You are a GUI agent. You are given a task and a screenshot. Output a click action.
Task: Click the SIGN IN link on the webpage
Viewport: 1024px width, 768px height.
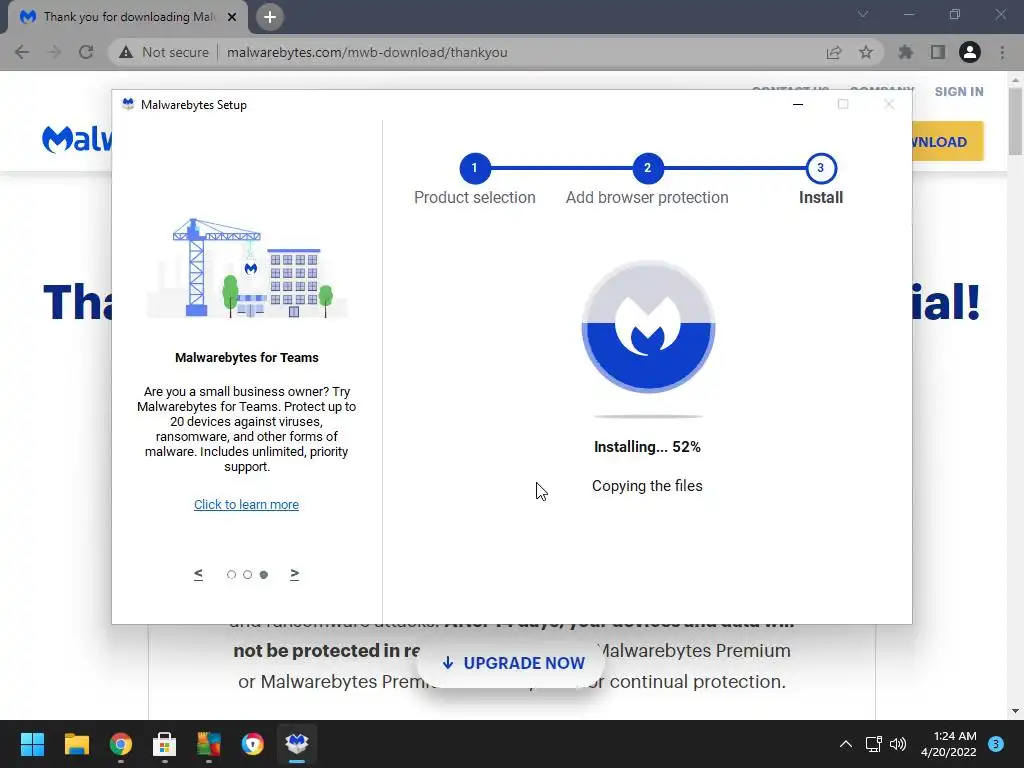coord(959,91)
